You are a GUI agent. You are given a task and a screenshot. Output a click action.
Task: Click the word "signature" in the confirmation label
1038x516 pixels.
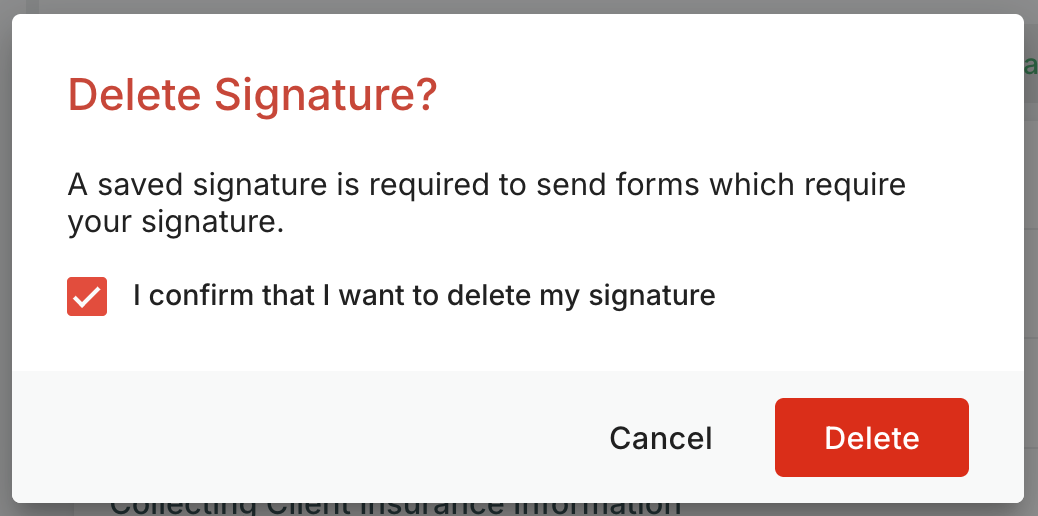652,296
